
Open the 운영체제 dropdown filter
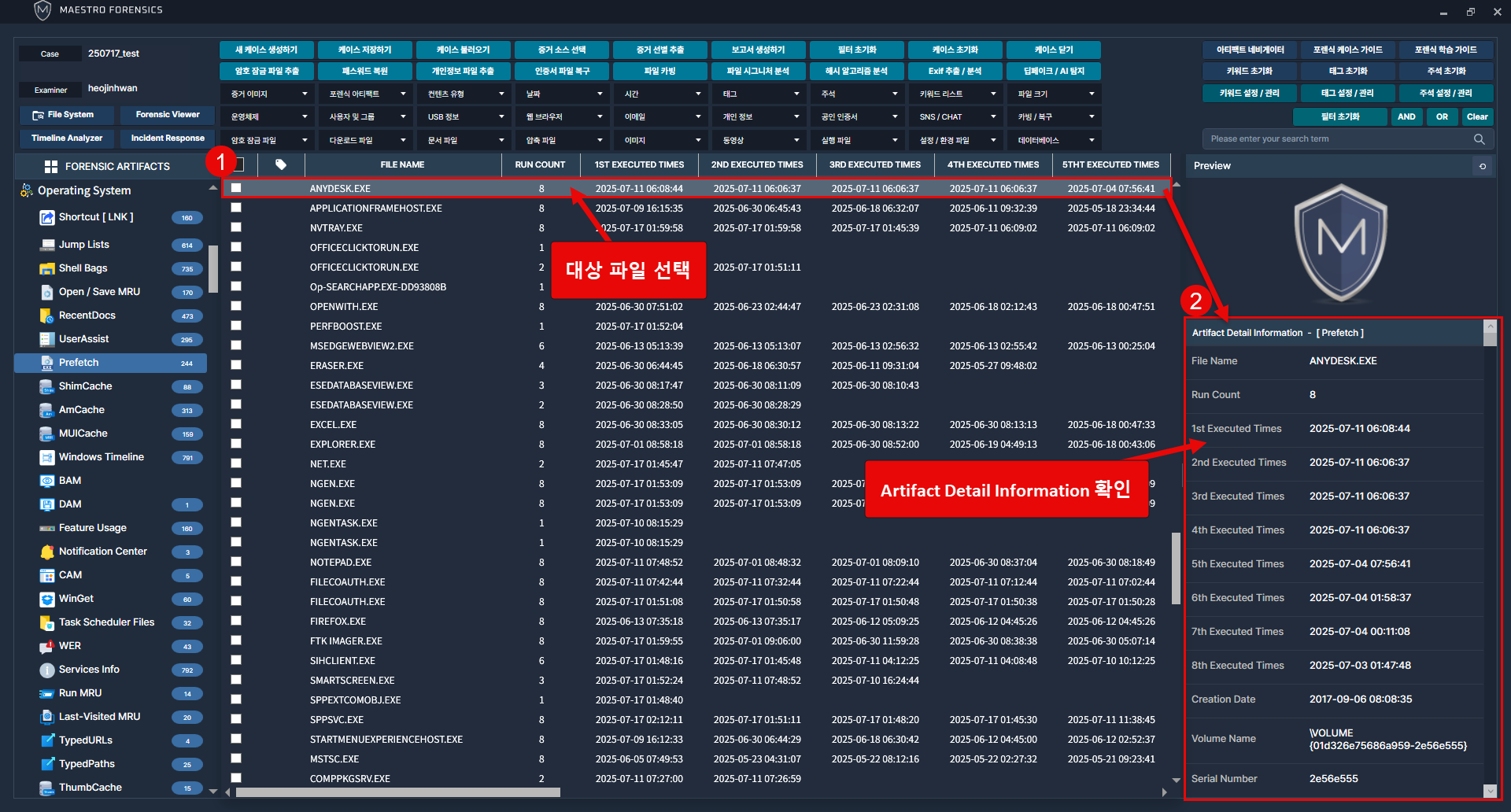(268, 117)
